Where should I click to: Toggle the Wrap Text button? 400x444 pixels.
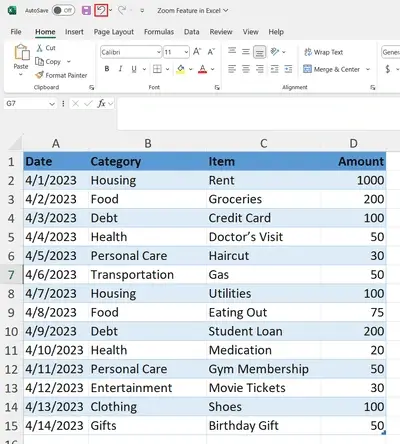point(324,52)
